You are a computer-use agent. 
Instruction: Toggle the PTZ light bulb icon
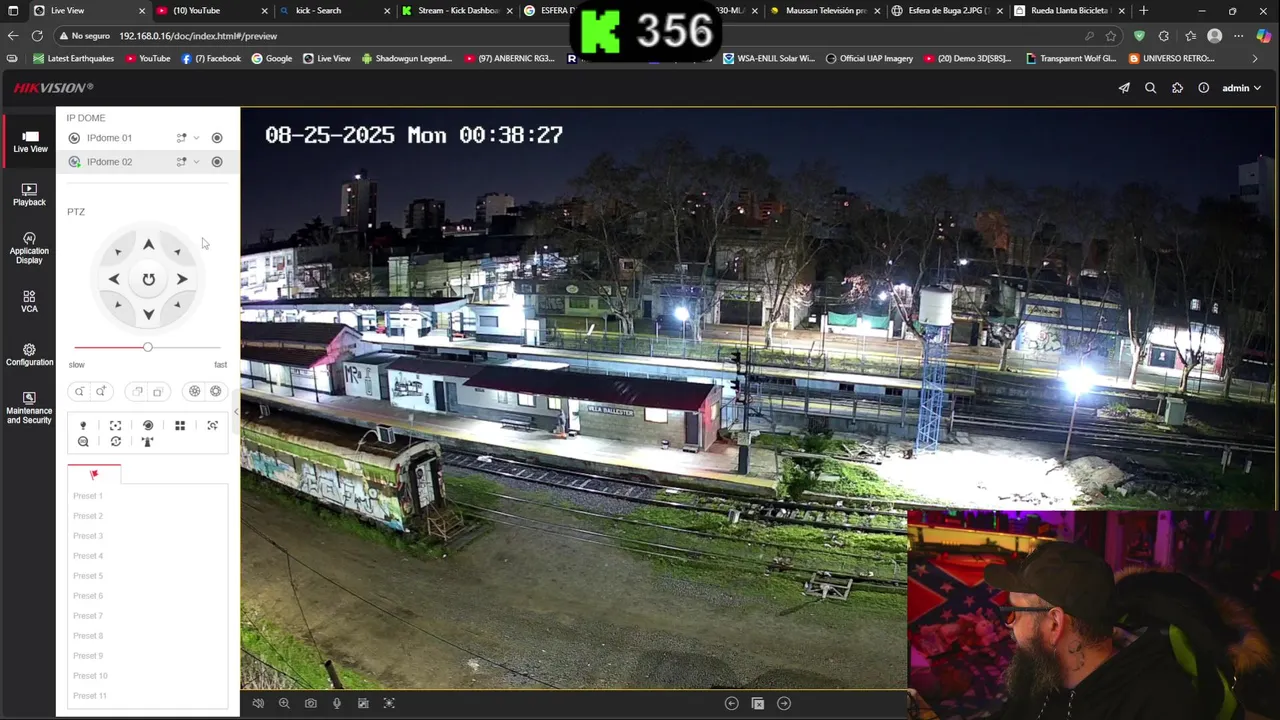[83, 425]
